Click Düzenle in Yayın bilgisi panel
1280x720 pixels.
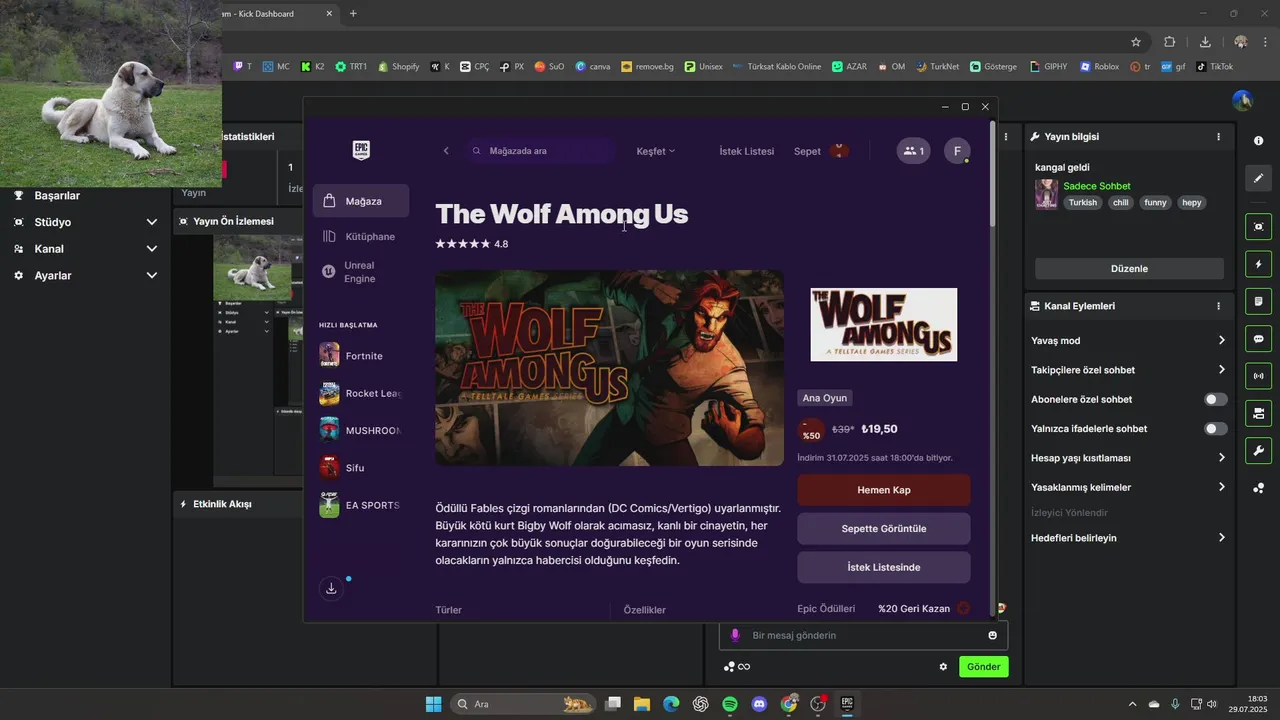click(1129, 269)
